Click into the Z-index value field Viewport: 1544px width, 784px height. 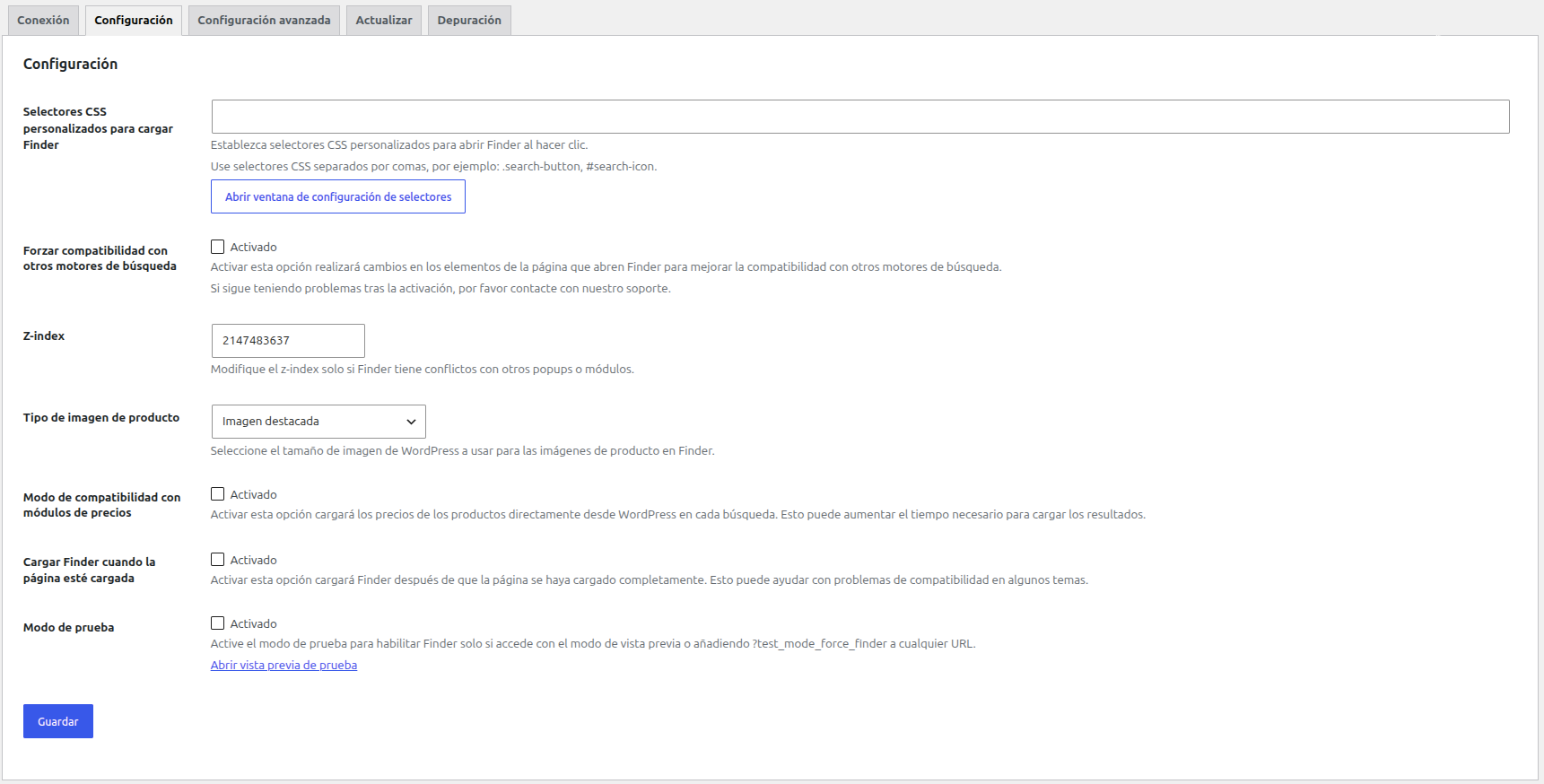pos(288,341)
